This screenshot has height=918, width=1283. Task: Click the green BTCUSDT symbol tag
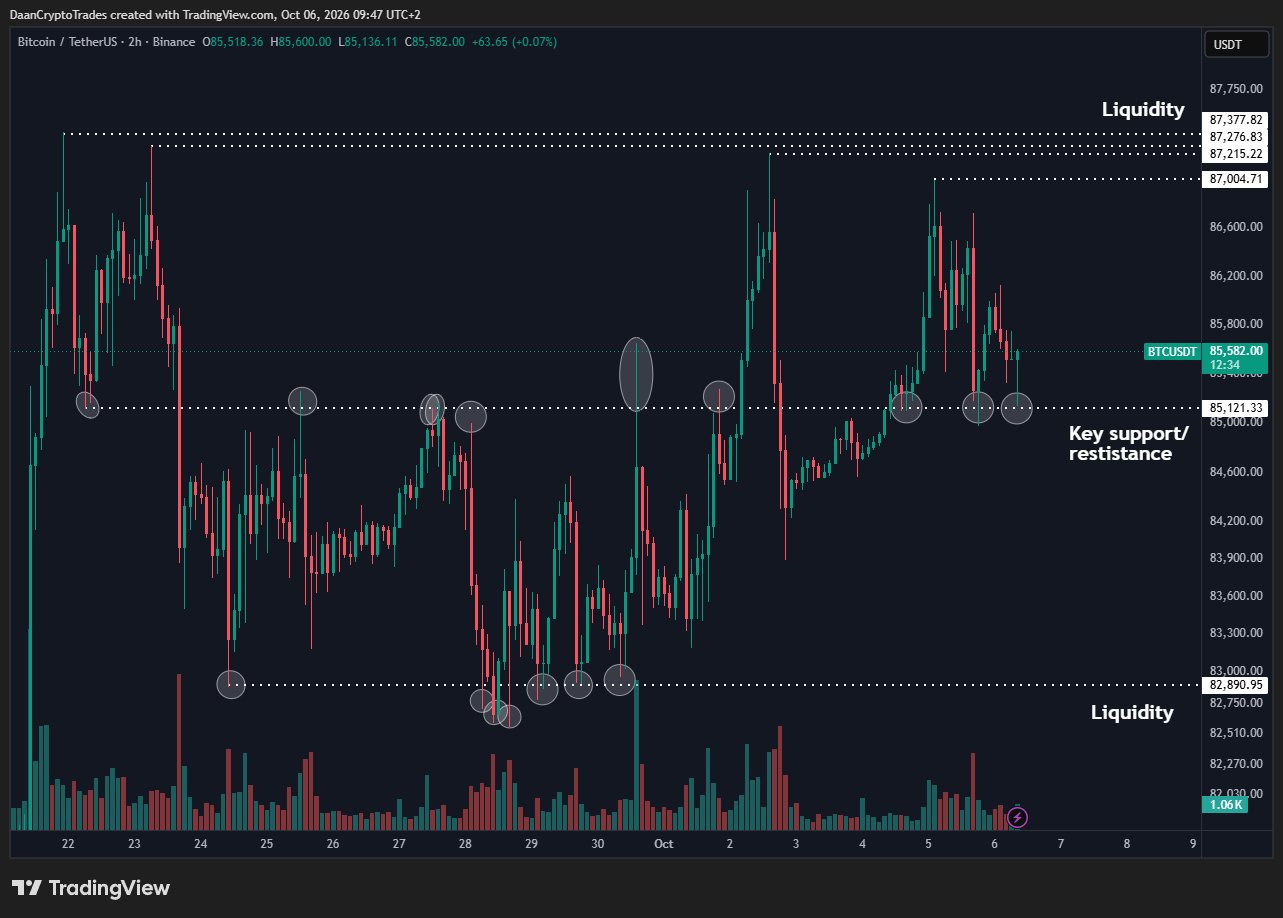[1173, 352]
